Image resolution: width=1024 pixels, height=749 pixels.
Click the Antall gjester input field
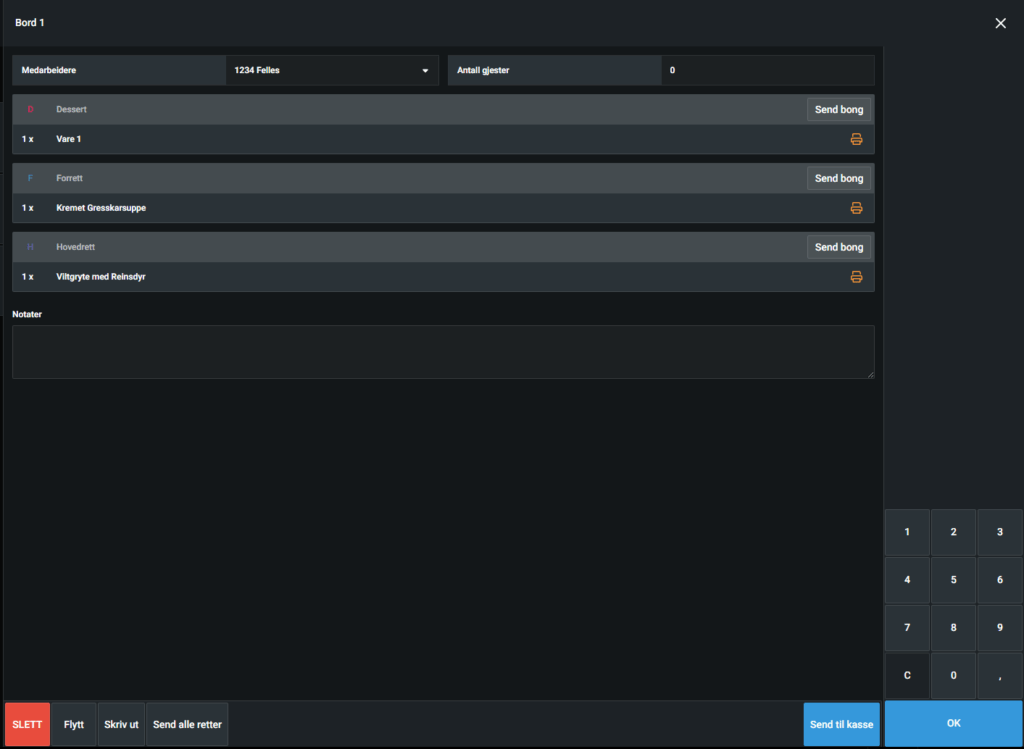click(x=767, y=71)
